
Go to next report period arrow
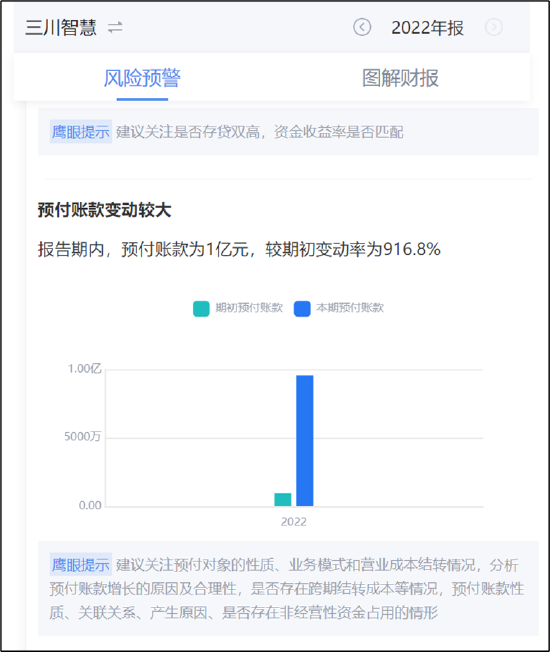(x=493, y=27)
